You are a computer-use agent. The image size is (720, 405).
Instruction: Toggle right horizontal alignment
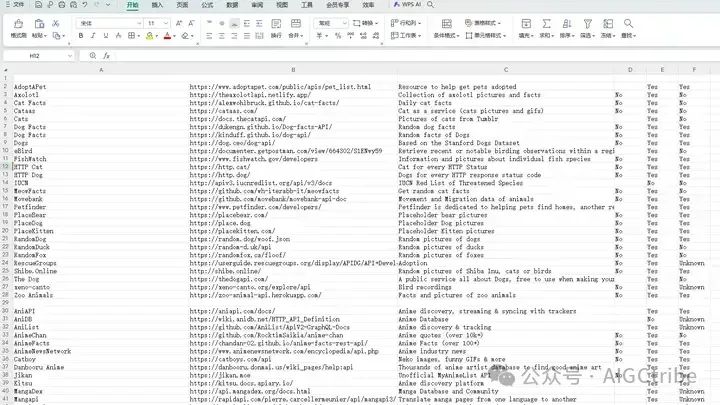[x=234, y=35]
